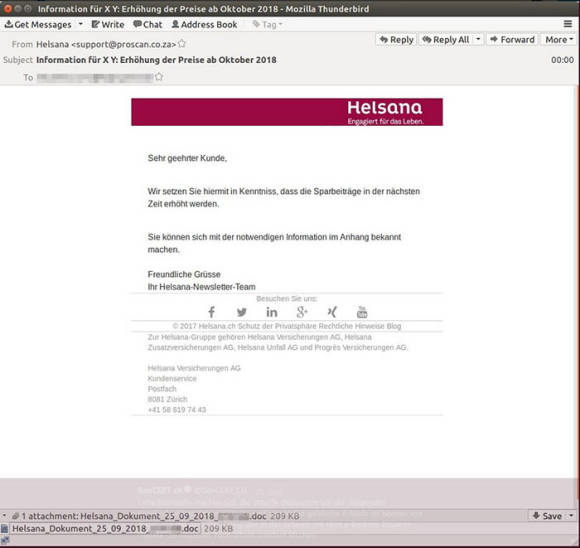Open the hamburger application menu
This screenshot has height=548, width=580.
(568, 24)
